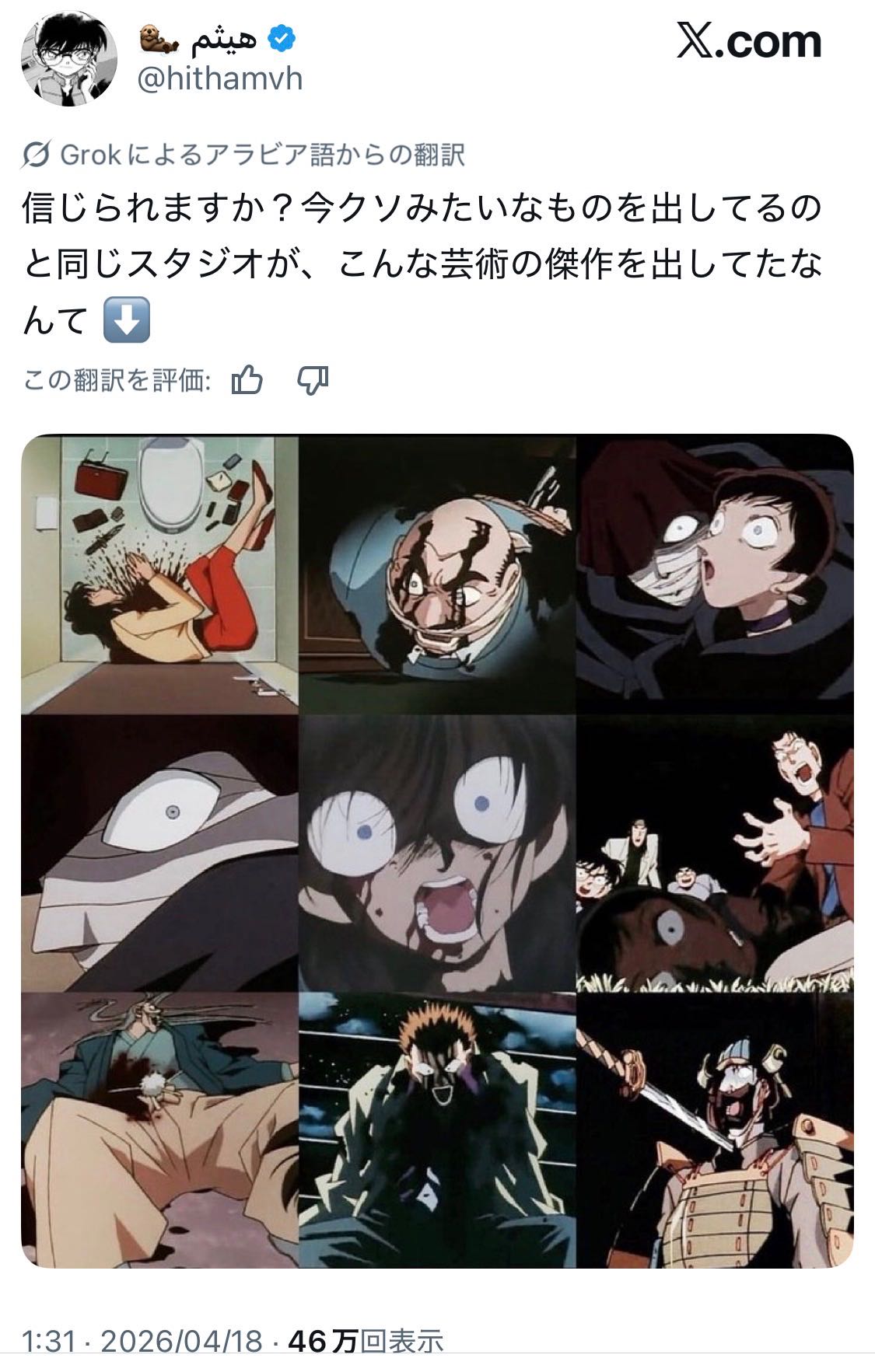Open the Grokによるアラビア語からの翻訳 label
This screenshot has height=1372, width=875.
[x=263, y=155]
